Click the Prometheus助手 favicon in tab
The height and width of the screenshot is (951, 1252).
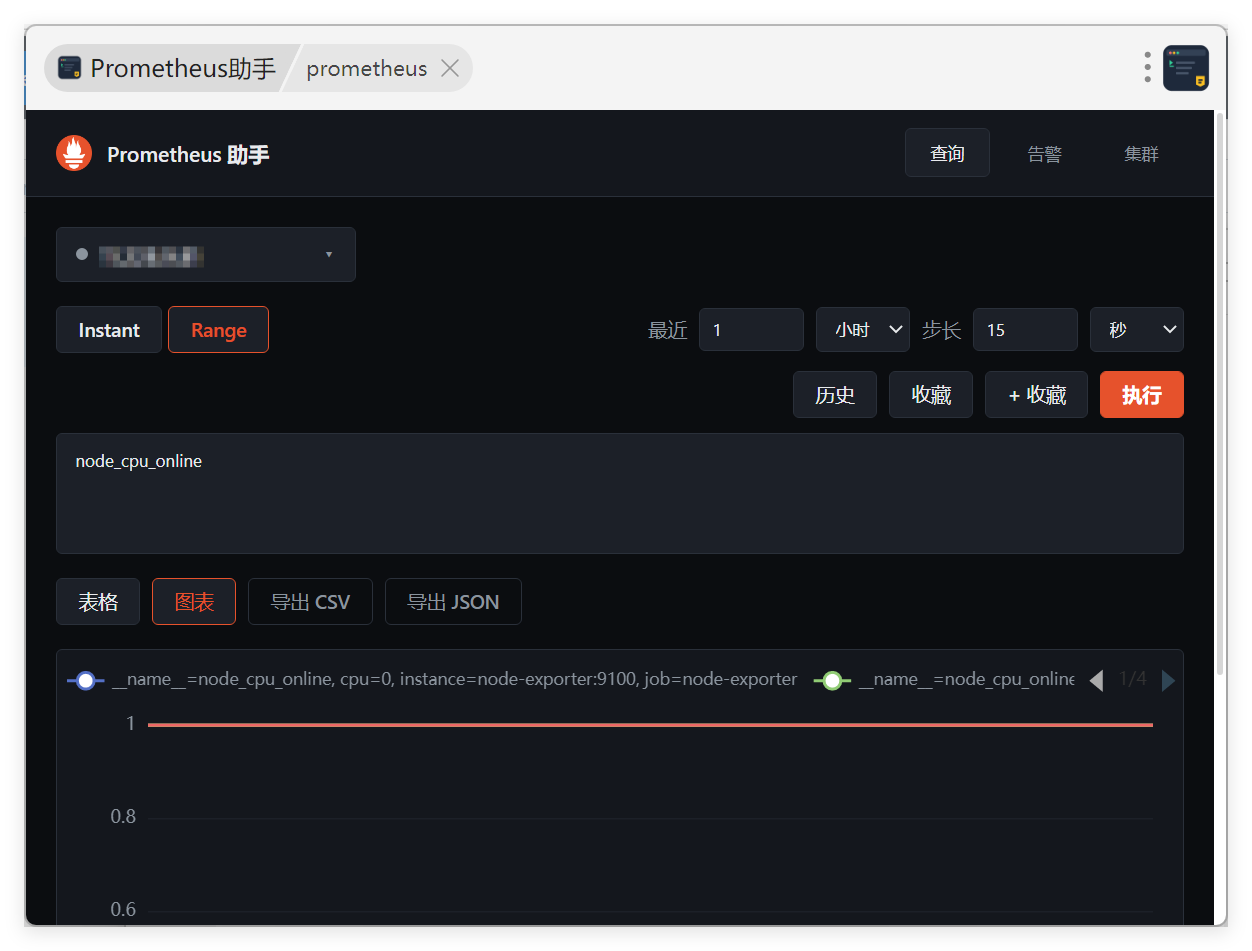pos(70,68)
